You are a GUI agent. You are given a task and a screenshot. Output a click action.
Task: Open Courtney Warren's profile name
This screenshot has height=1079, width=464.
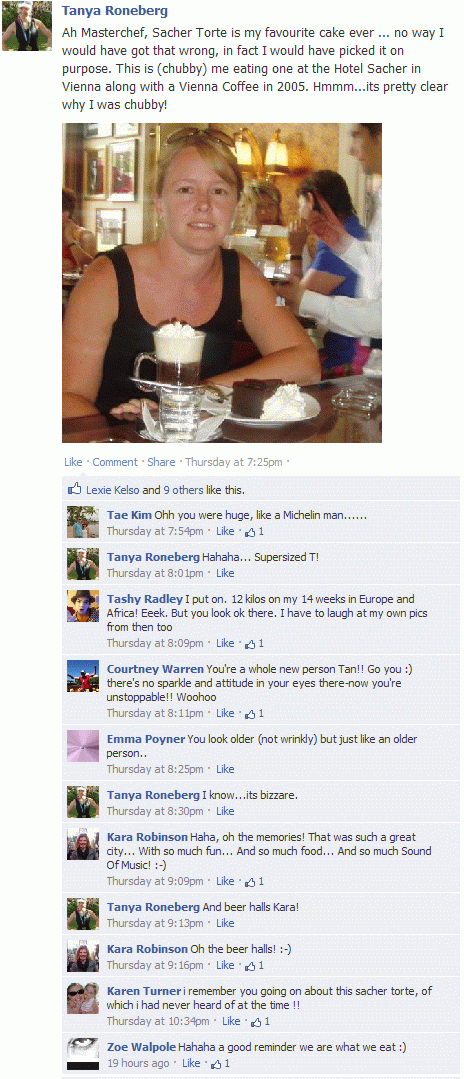pyautogui.click(x=155, y=669)
